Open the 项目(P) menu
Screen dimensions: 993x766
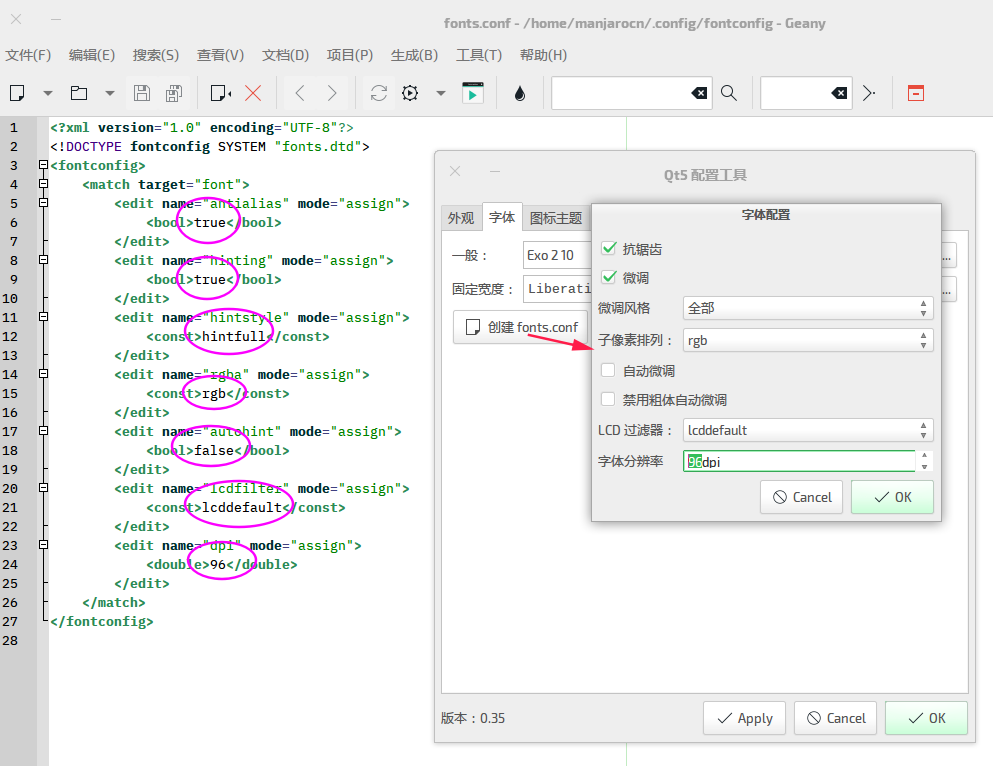tap(350, 55)
